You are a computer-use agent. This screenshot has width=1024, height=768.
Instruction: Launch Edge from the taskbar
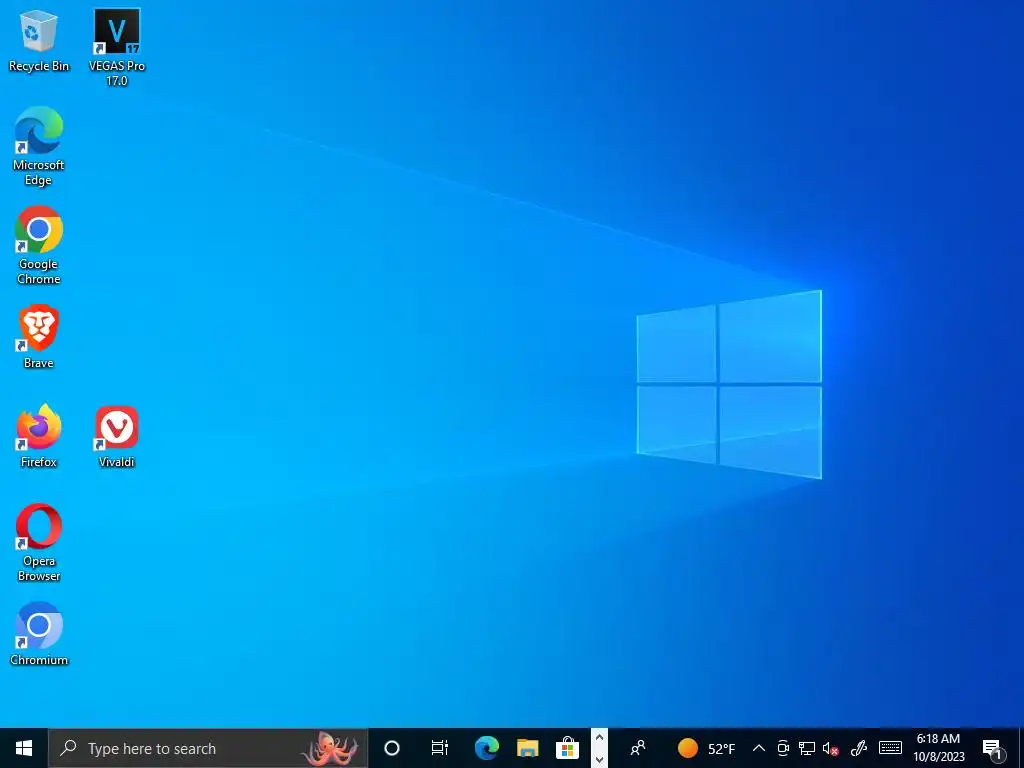tap(487, 748)
